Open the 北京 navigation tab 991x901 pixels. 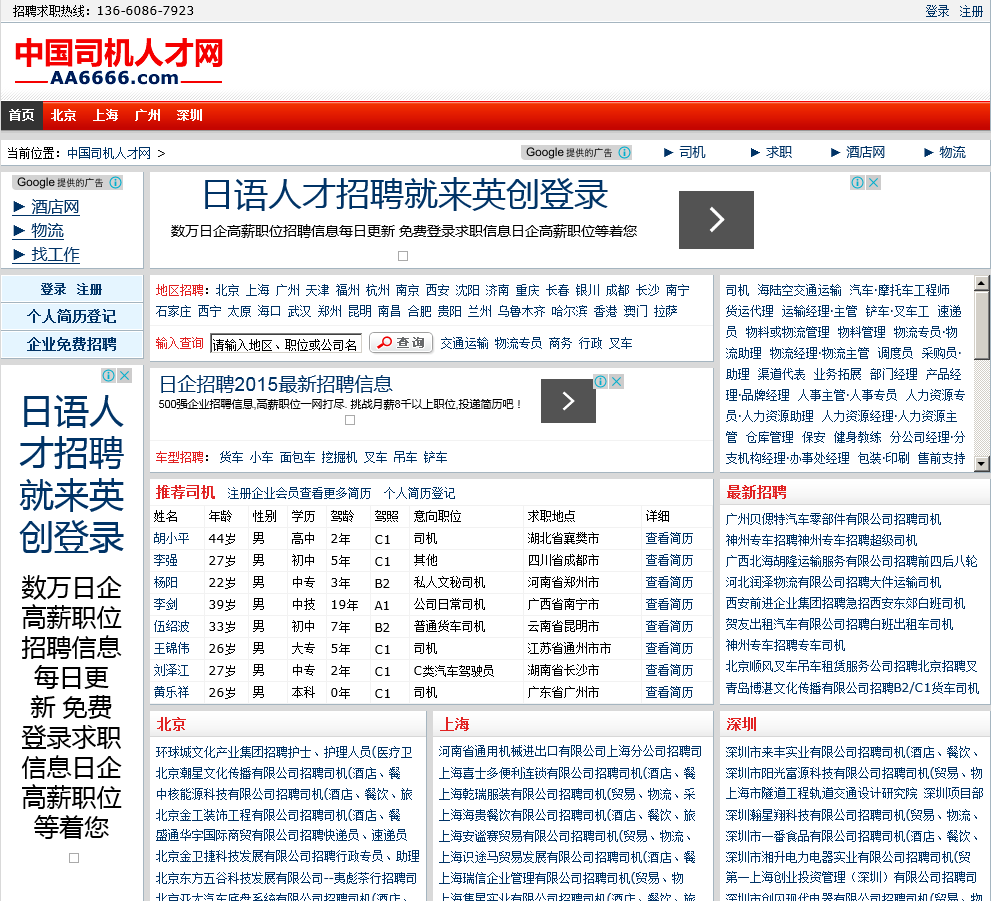[63, 116]
